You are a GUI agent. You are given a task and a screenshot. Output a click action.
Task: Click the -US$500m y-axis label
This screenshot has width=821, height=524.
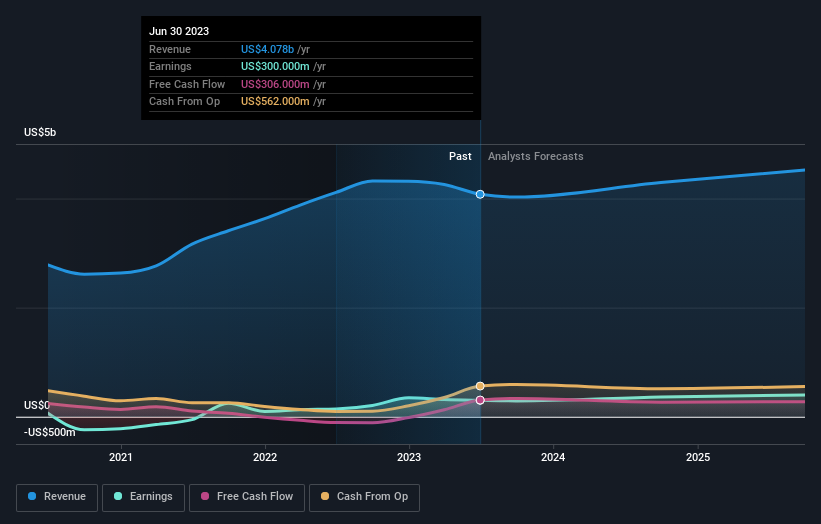(50, 432)
